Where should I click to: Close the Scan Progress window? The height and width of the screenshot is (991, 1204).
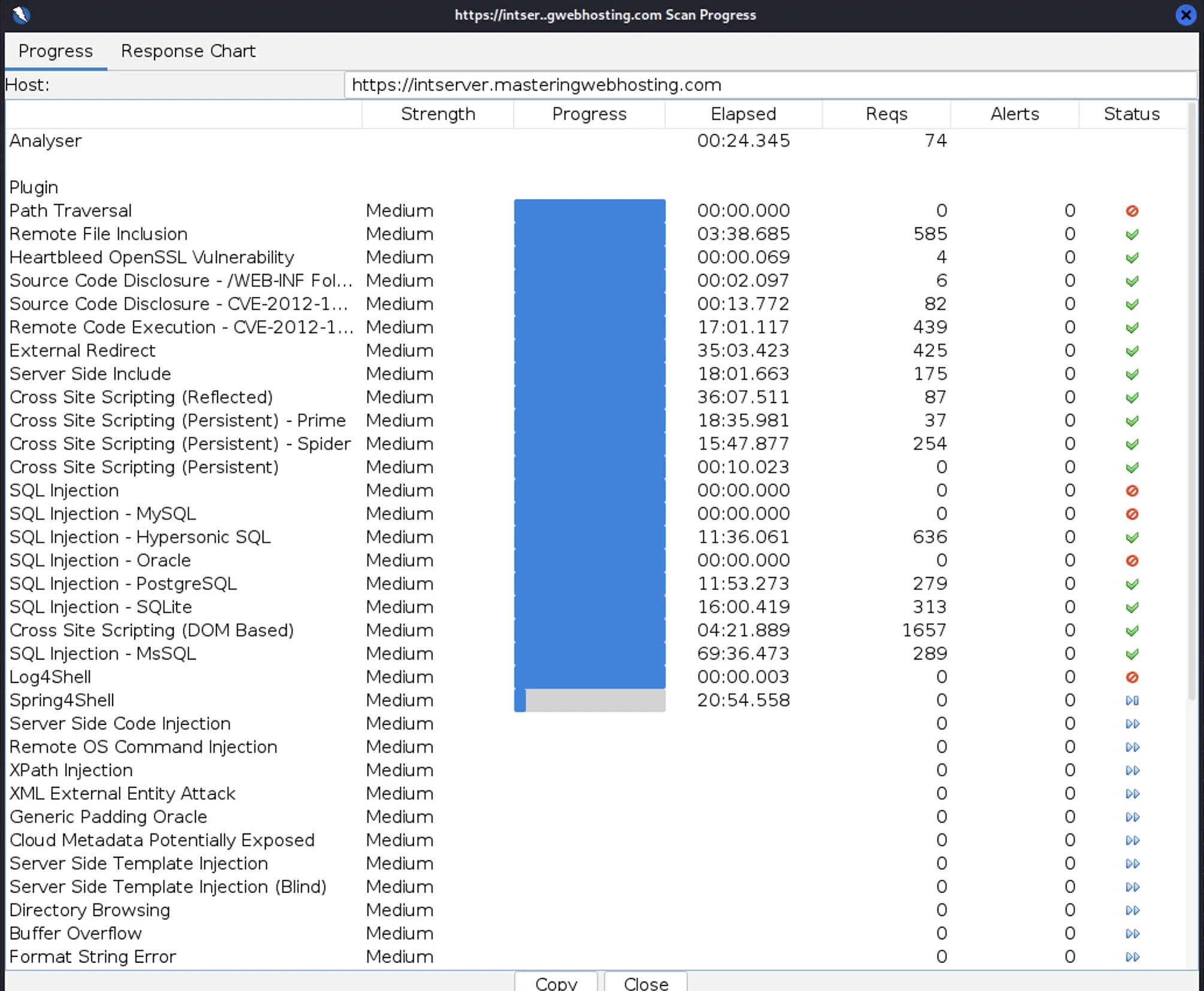[x=1185, y=14]
